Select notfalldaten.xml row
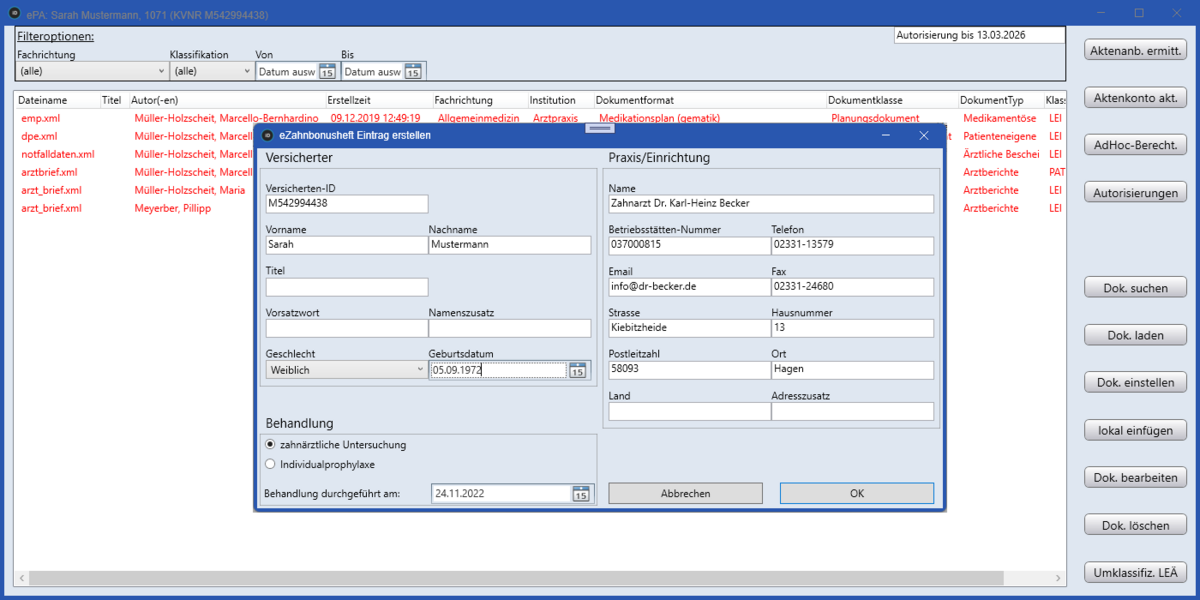 pos(58,154)
